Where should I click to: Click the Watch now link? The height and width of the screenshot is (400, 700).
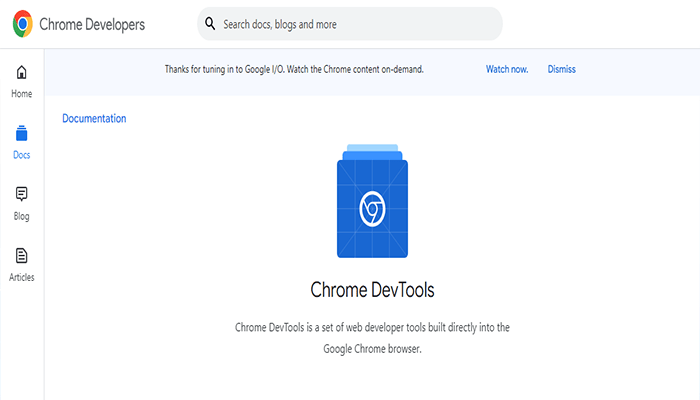click(x=507, y=69)
